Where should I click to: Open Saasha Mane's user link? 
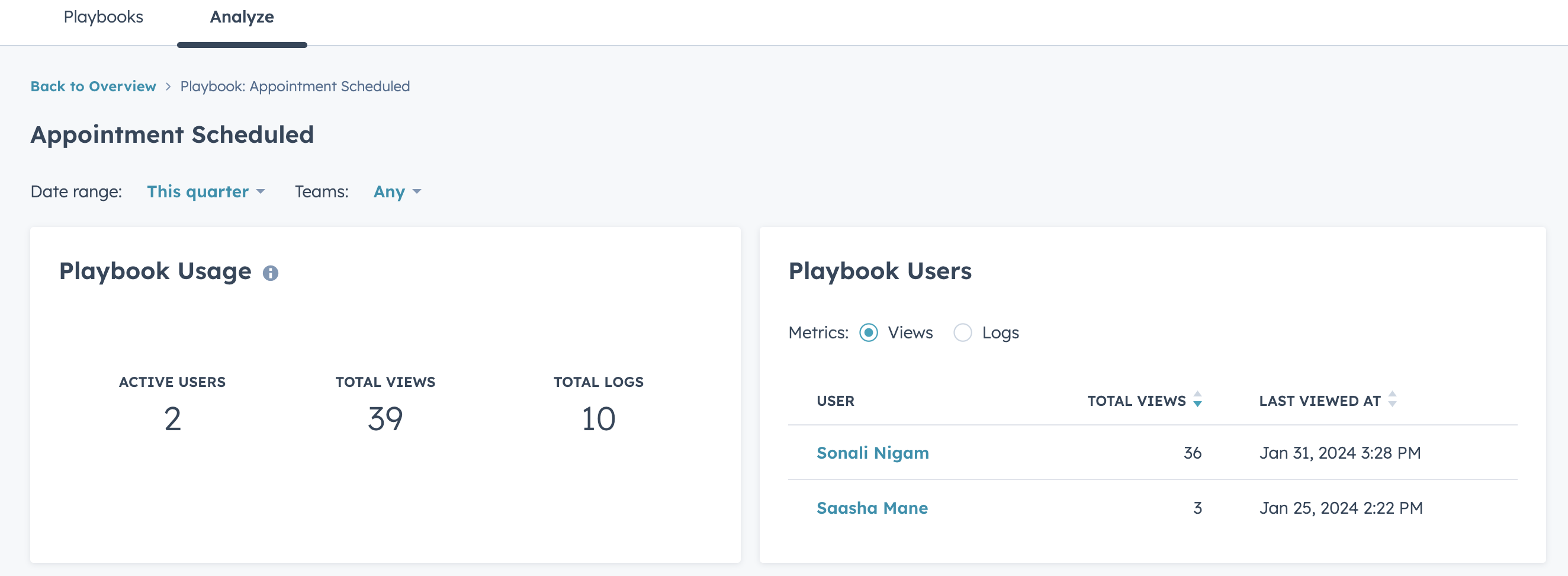(872, 508)
